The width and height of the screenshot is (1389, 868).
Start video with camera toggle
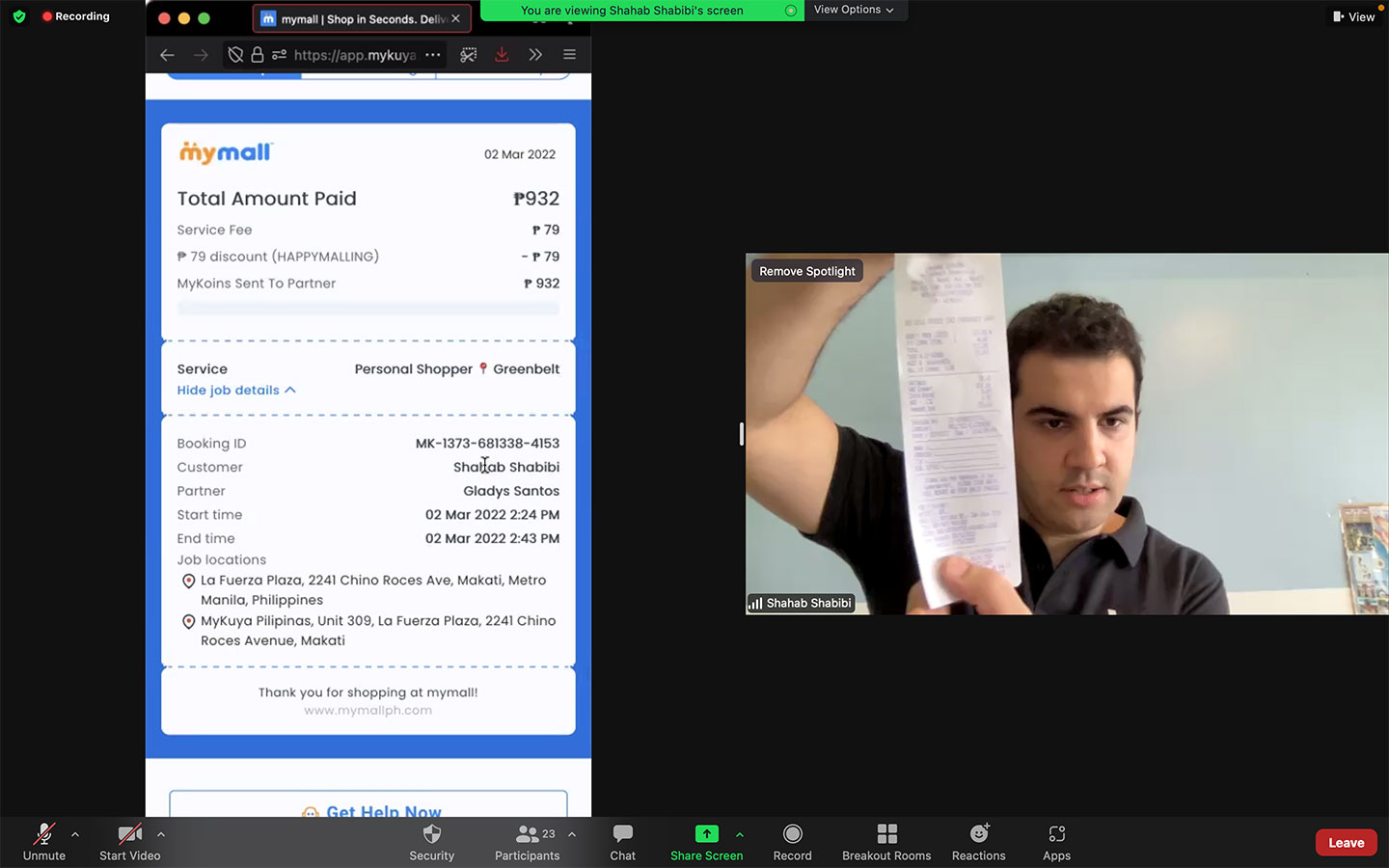click(129, 841)
